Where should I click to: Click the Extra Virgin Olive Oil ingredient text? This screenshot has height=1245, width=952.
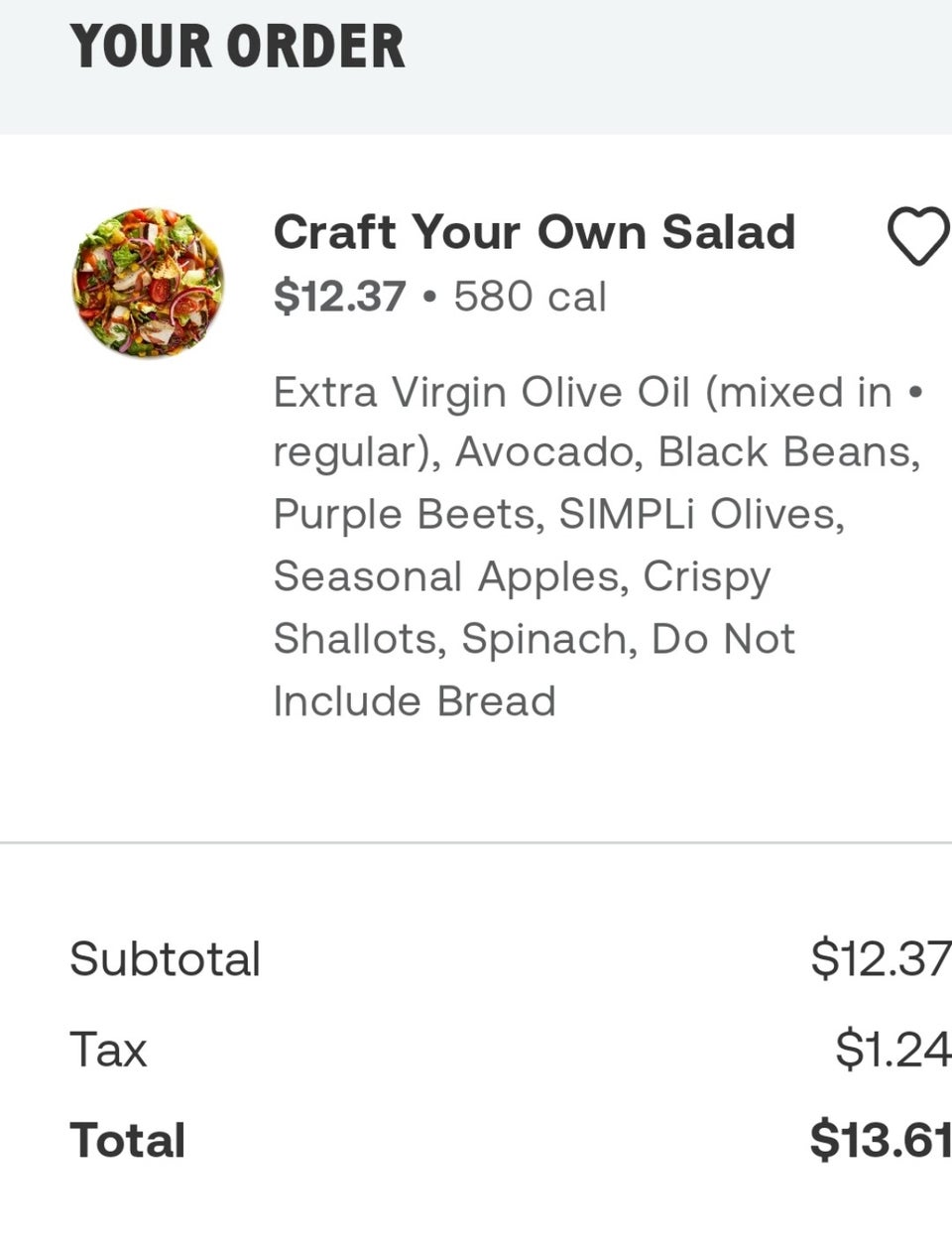pos(481,392)
